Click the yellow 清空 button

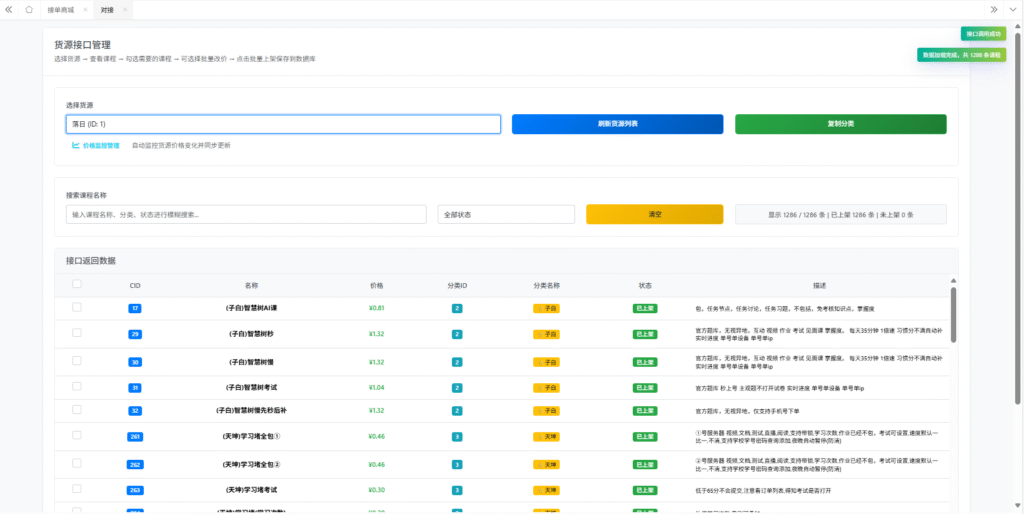[654, 214]
